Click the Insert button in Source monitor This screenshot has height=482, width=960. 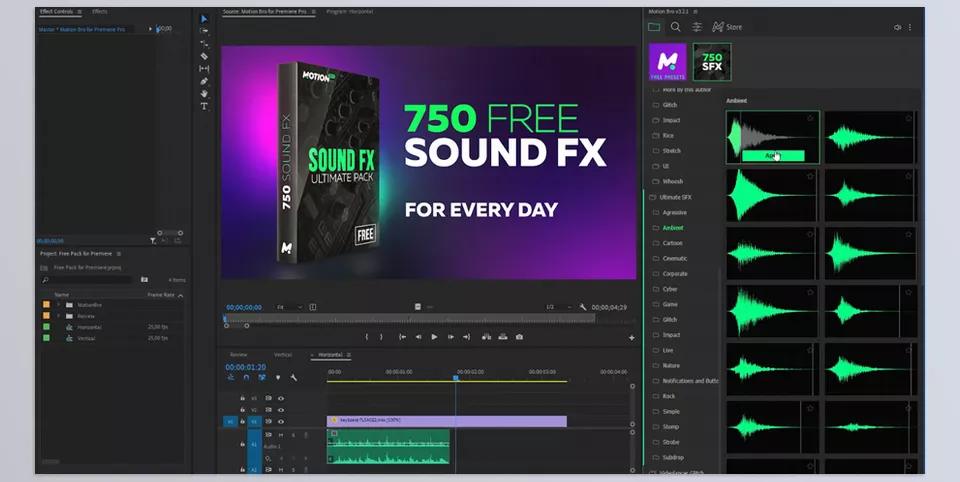(x=486, y=337)
